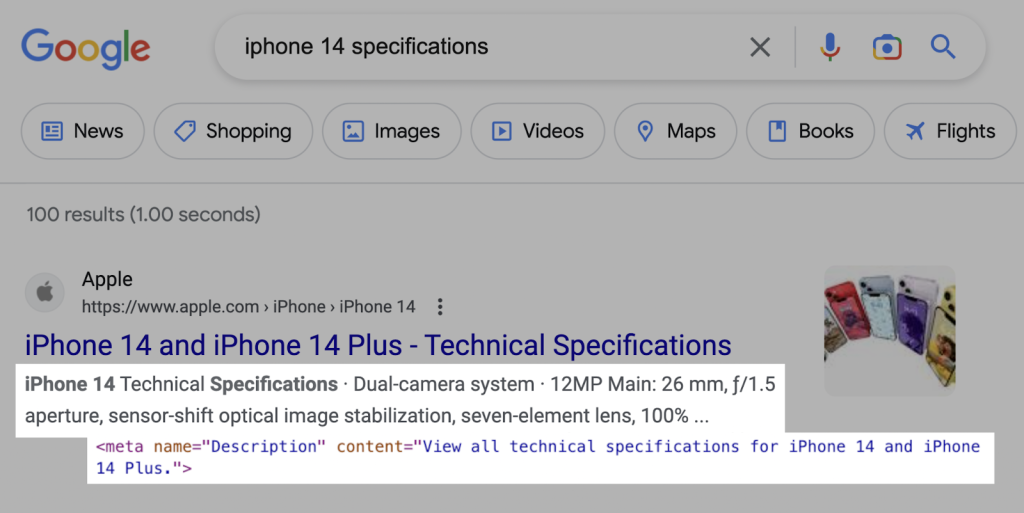The height and width of the screenshot is (513, 1024).
Task: Open iPhone 14 Technical Specifications result title
Action: [x=378, y=346]
